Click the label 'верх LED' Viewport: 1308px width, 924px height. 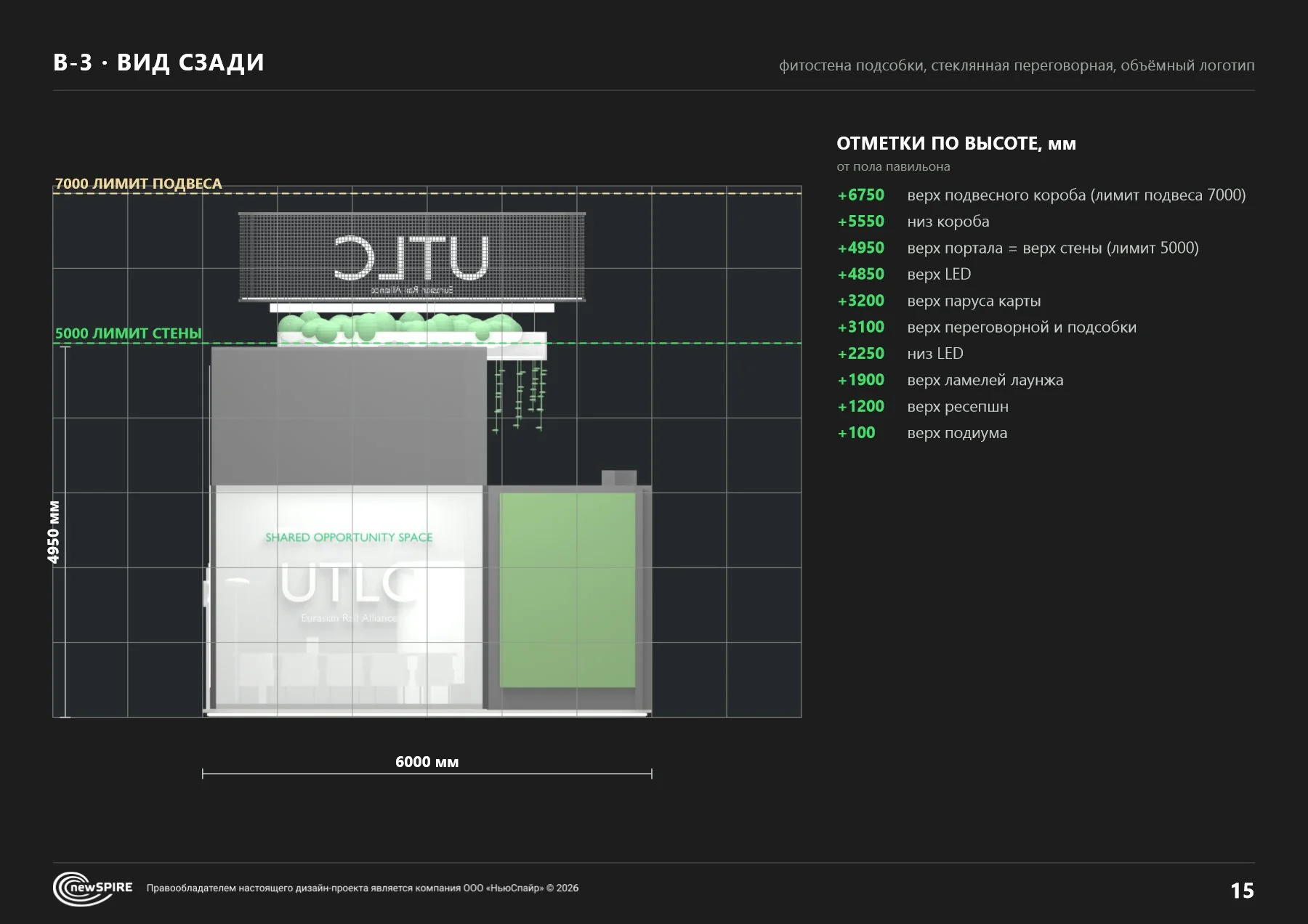939,275
